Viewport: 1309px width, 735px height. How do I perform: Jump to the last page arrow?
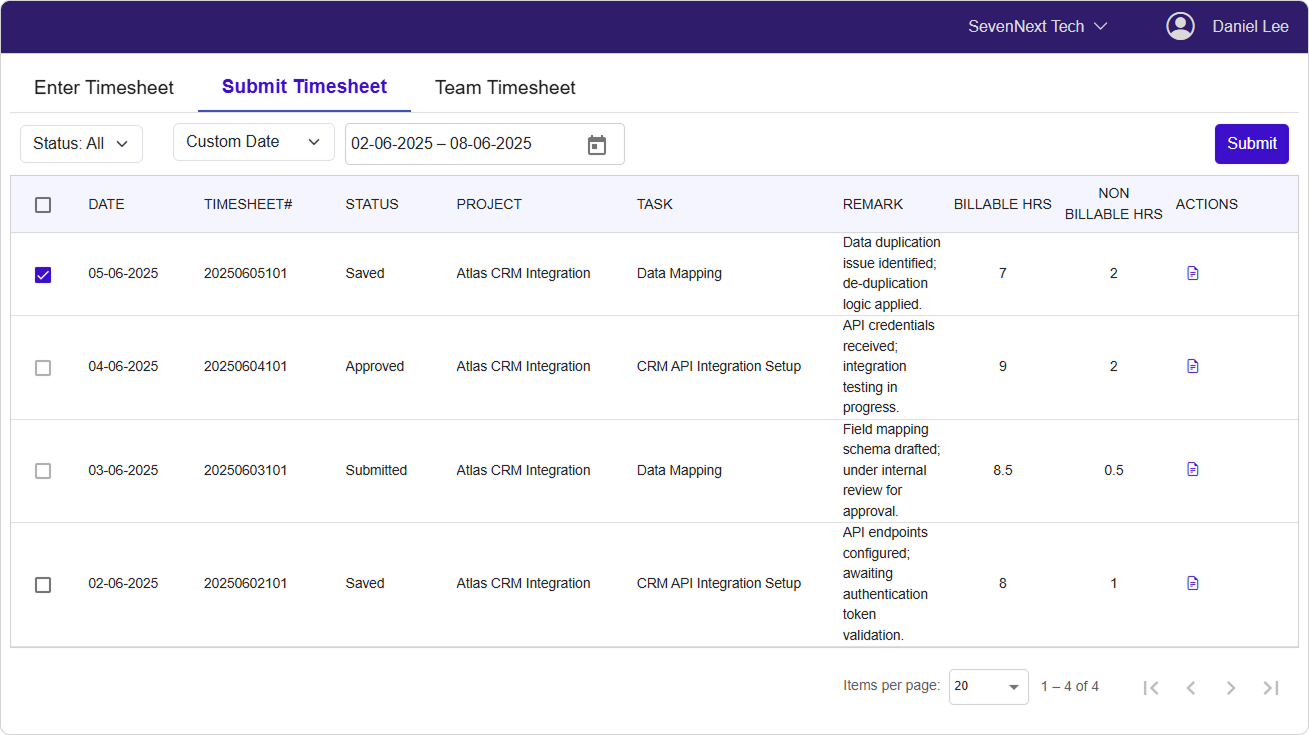pyautogui.click(x=1271, y=687)
